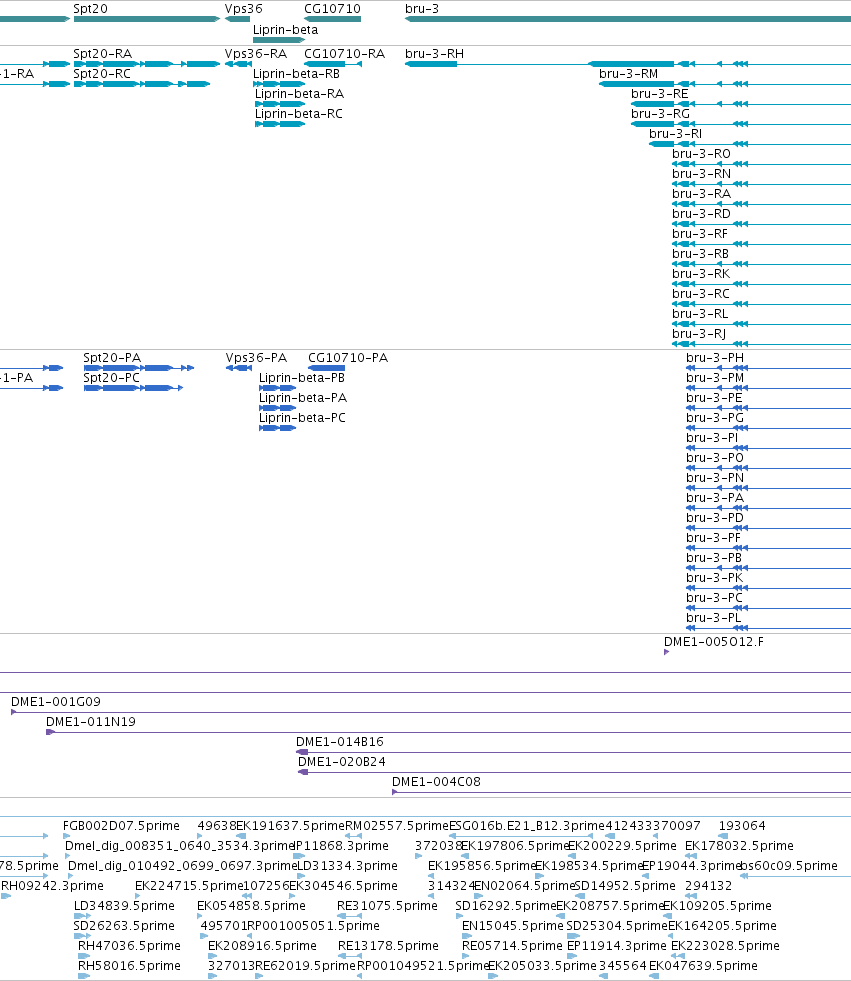This screenshot has height=981, width=851.
Task: Click the bru-3-RH transcript label
Action: pos(434,53)
